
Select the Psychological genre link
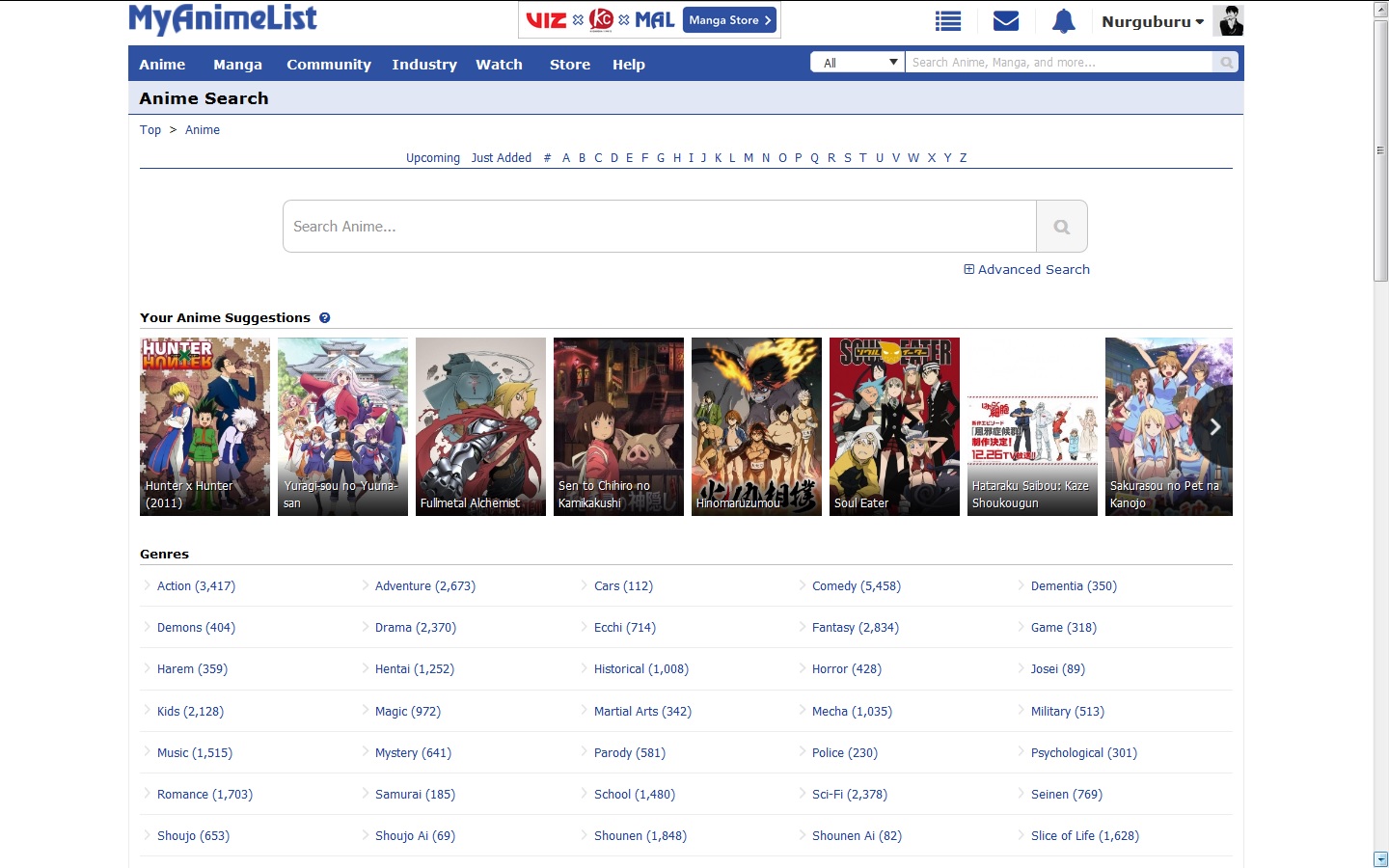point(1084,753)
